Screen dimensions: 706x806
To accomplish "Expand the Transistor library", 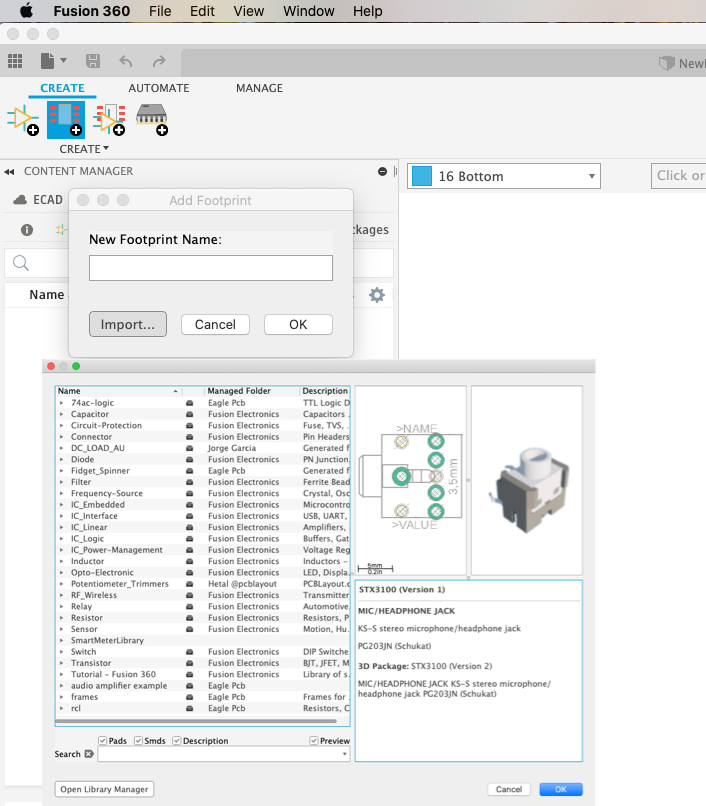I will tap(62, 663).
